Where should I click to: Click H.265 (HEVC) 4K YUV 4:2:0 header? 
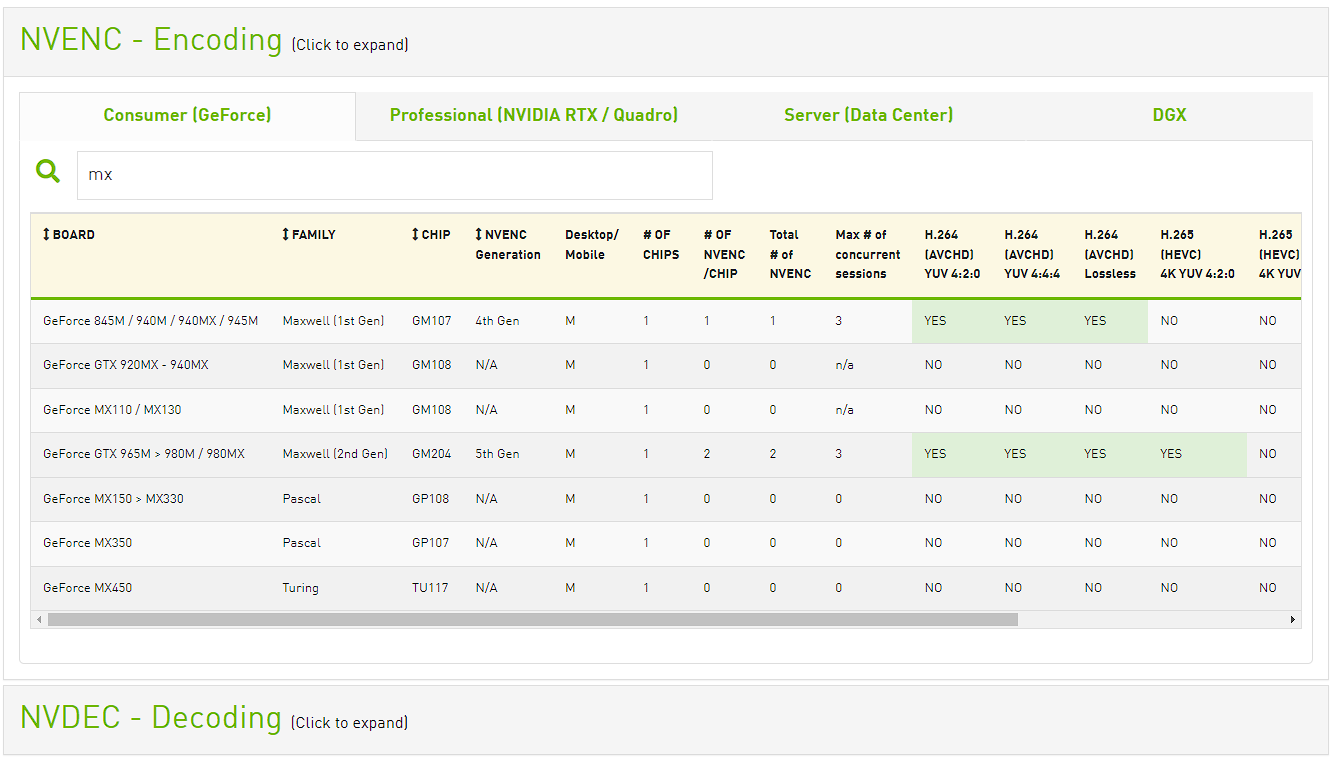1197,254
